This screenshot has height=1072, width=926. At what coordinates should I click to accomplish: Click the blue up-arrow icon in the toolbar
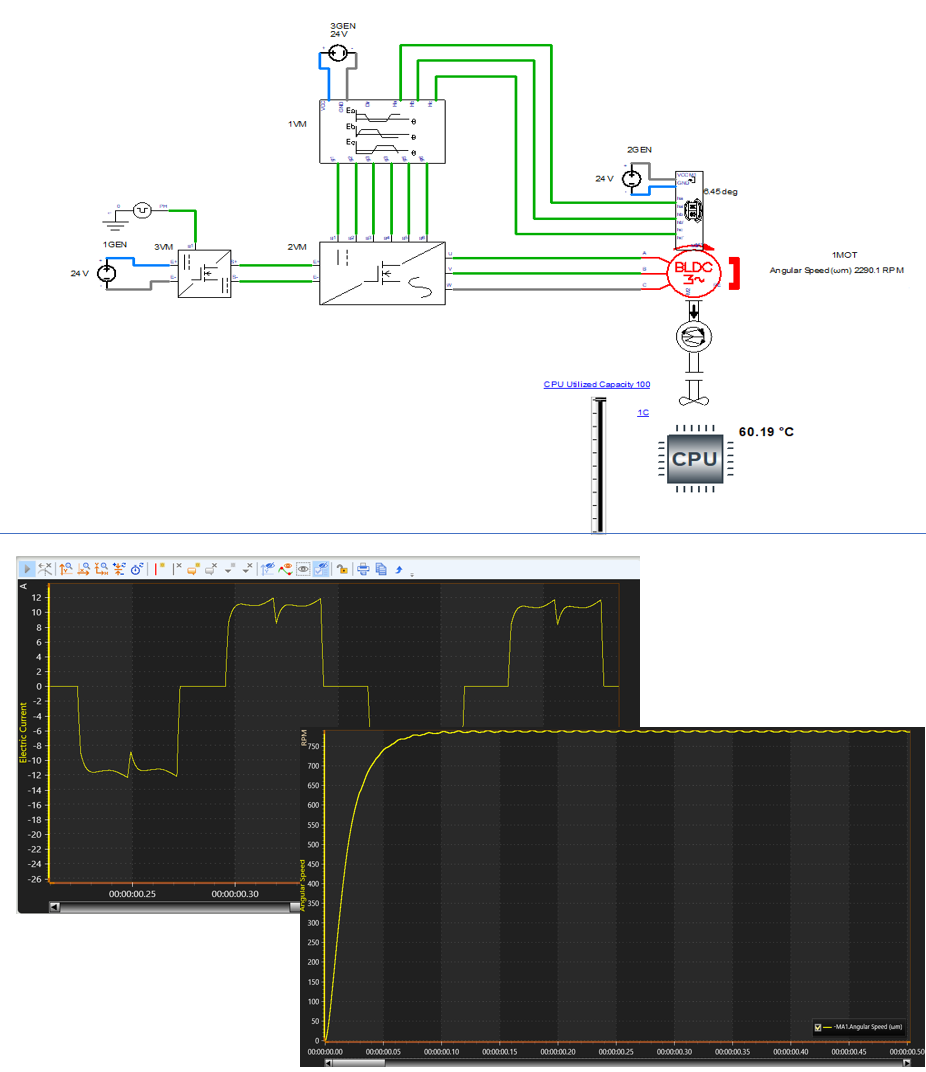[x=400, y=568]
